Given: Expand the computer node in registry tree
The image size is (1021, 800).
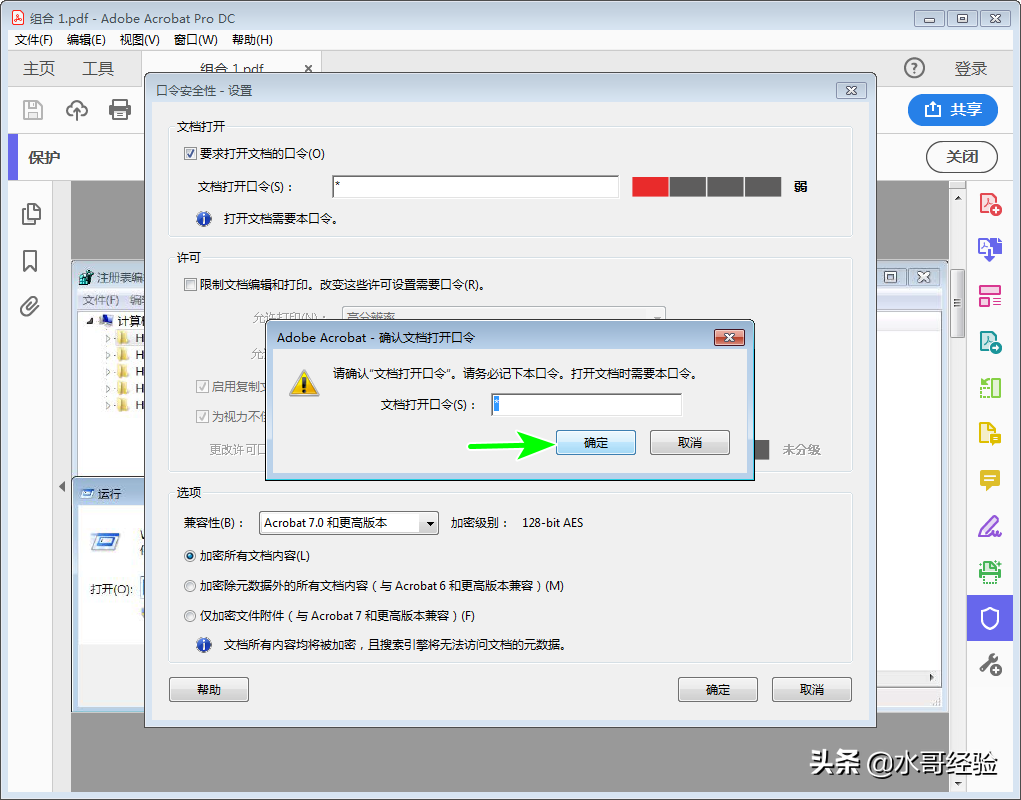Looking at the screenshot, I should click(x=90, y=320).
